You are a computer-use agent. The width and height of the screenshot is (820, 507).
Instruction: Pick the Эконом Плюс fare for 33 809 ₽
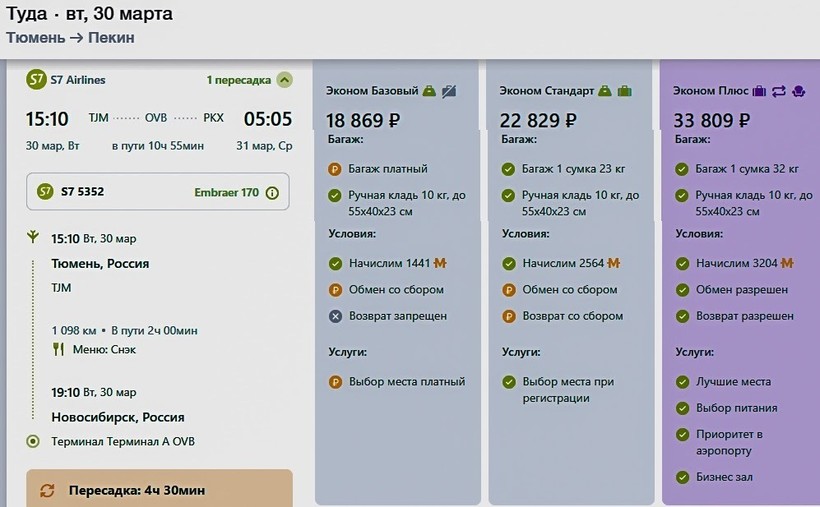point(712,121)
